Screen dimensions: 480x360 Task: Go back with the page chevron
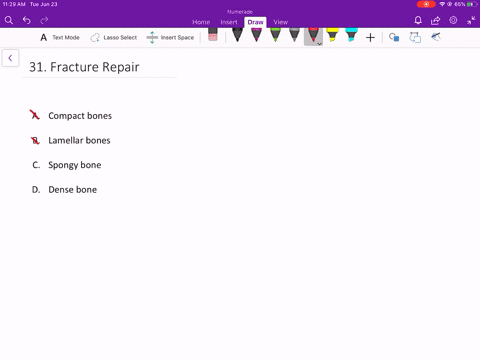click(x=10, y=58)
